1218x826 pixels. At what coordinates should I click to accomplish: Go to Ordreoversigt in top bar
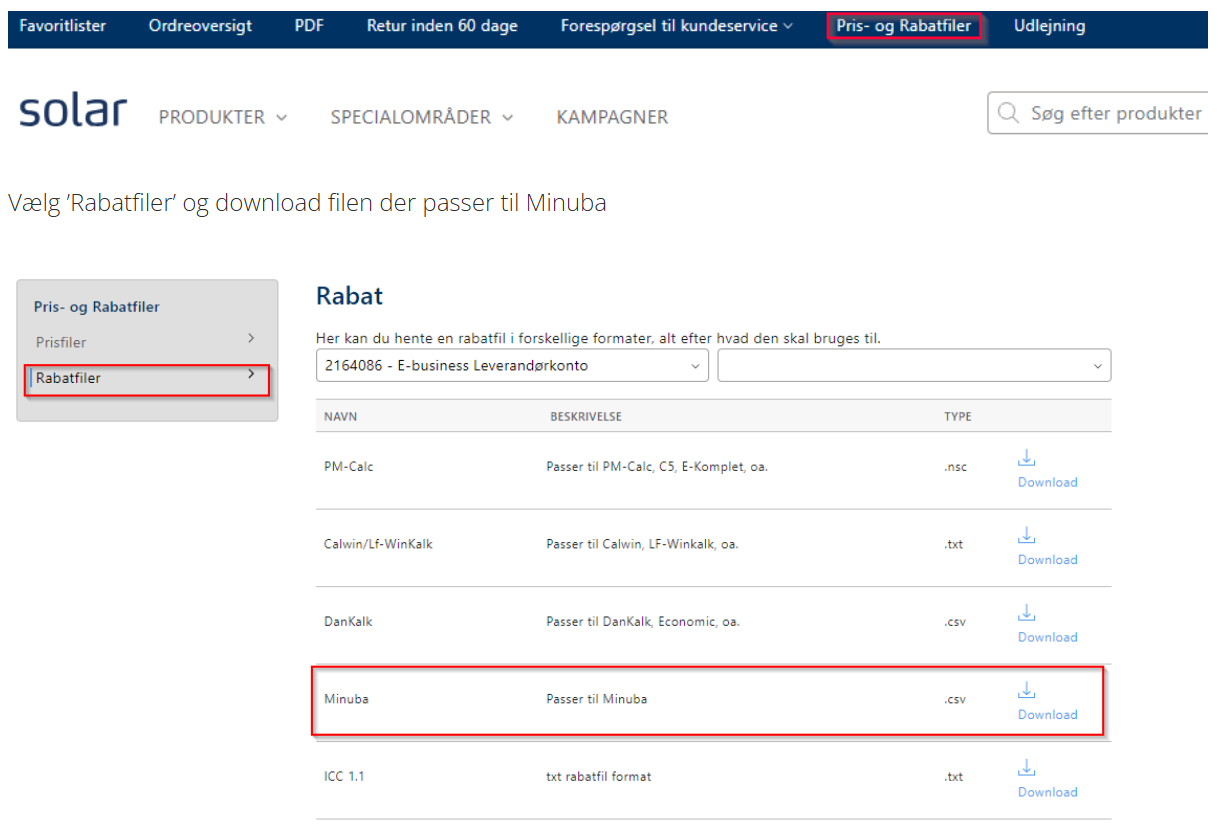pos(200,26)
